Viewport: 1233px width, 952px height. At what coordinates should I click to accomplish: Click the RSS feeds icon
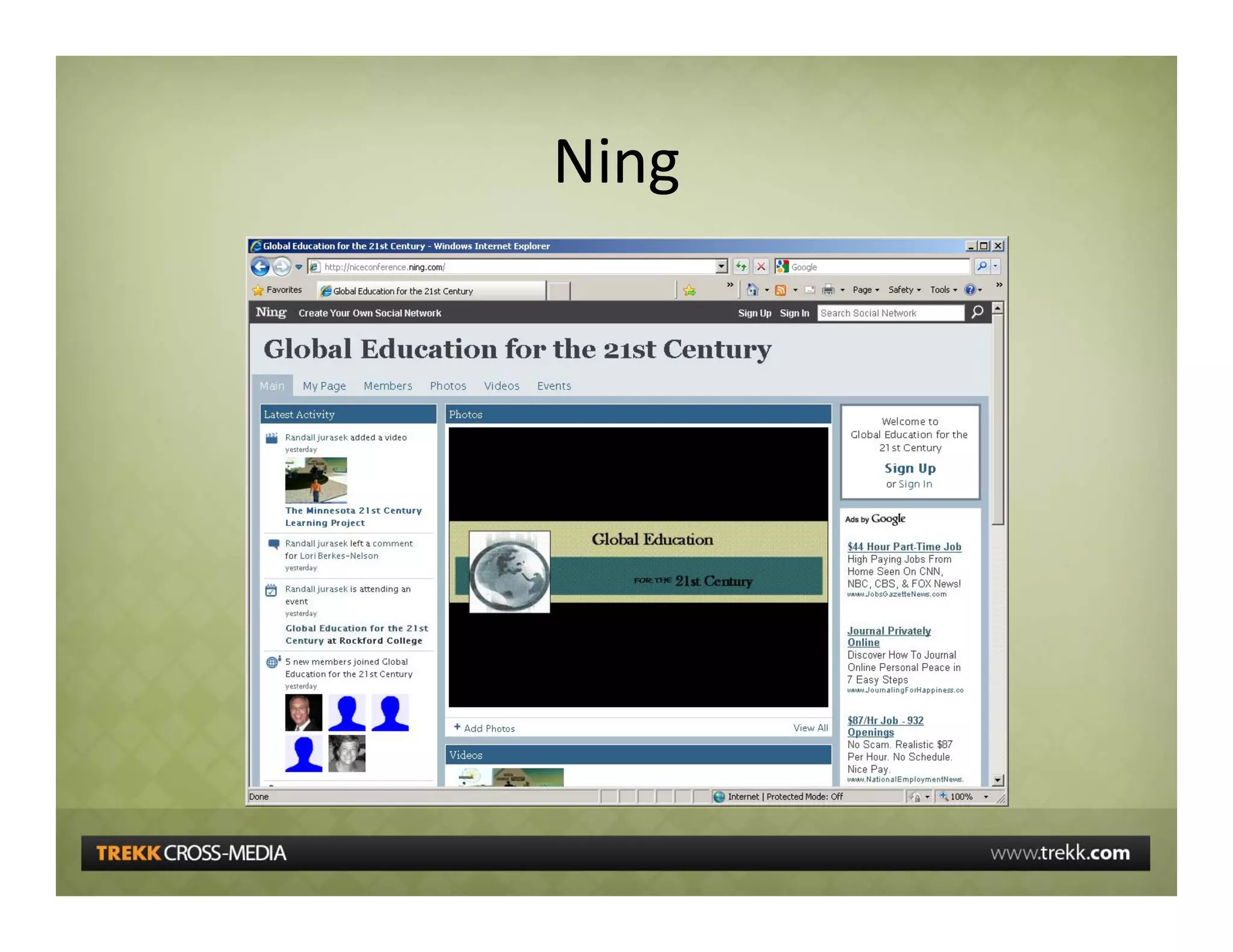(x=781, y=290)
